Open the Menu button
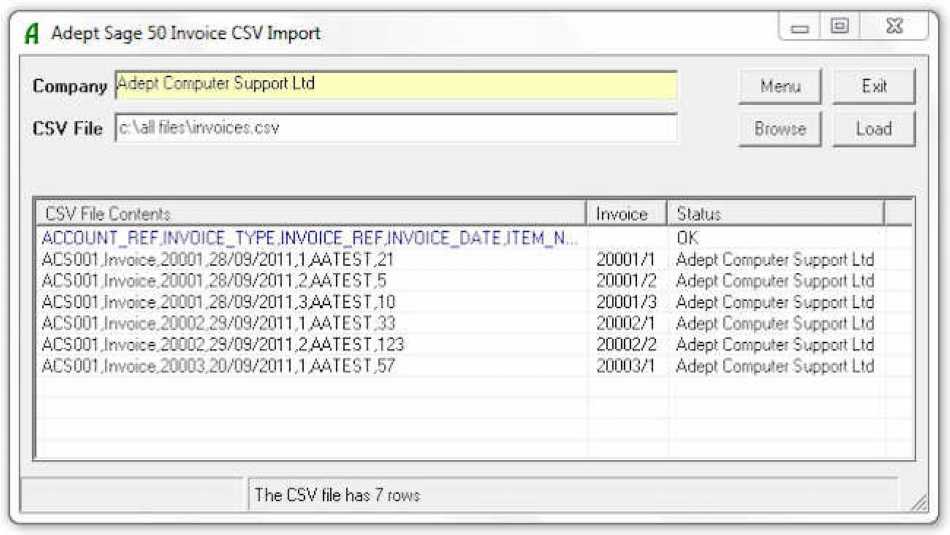This screenshot has width=950, height=535. [780, 86]
